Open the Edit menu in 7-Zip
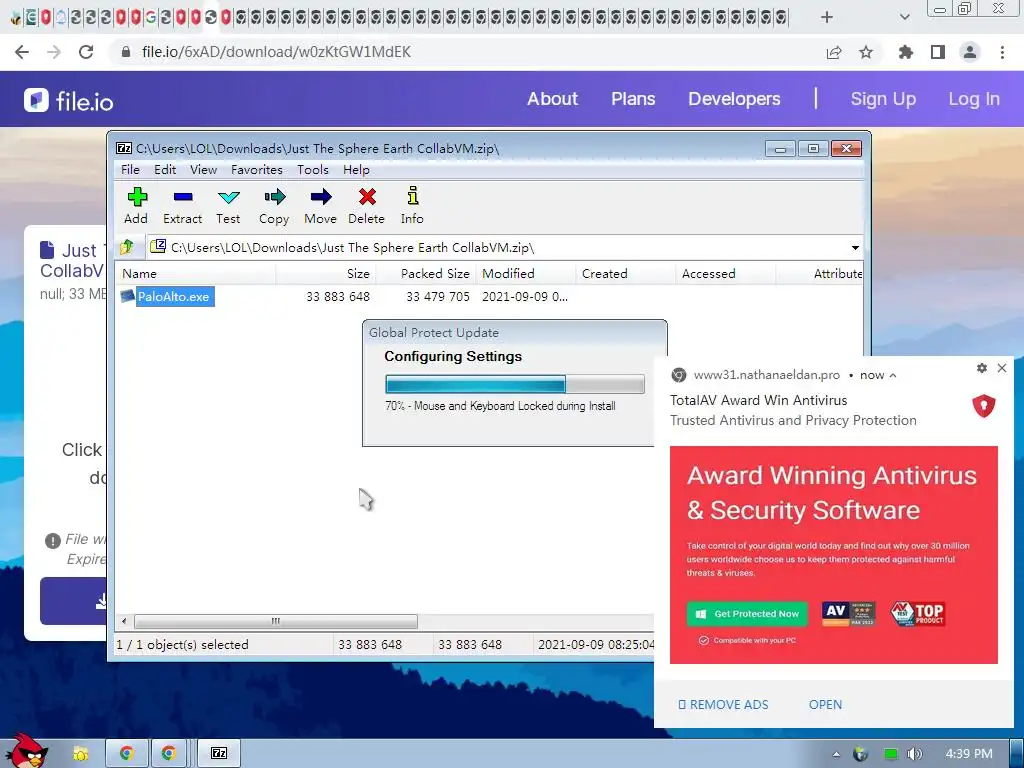This screenshot has height=768, width=1024. point(165,170)
